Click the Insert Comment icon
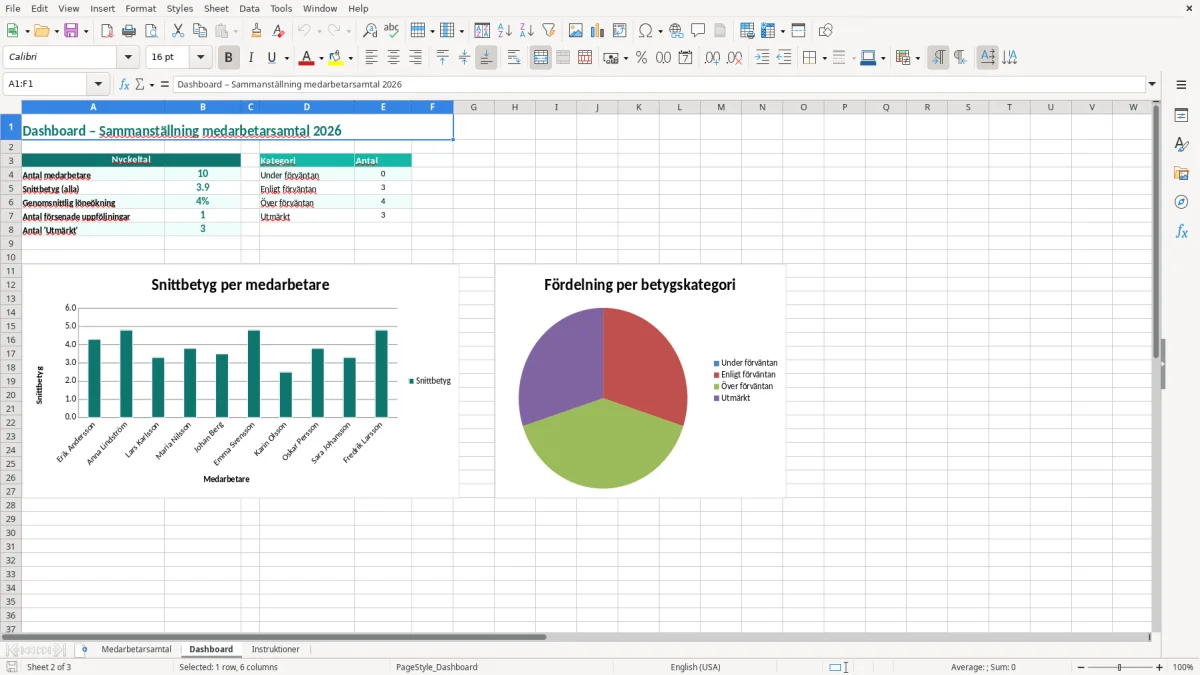 698,31
